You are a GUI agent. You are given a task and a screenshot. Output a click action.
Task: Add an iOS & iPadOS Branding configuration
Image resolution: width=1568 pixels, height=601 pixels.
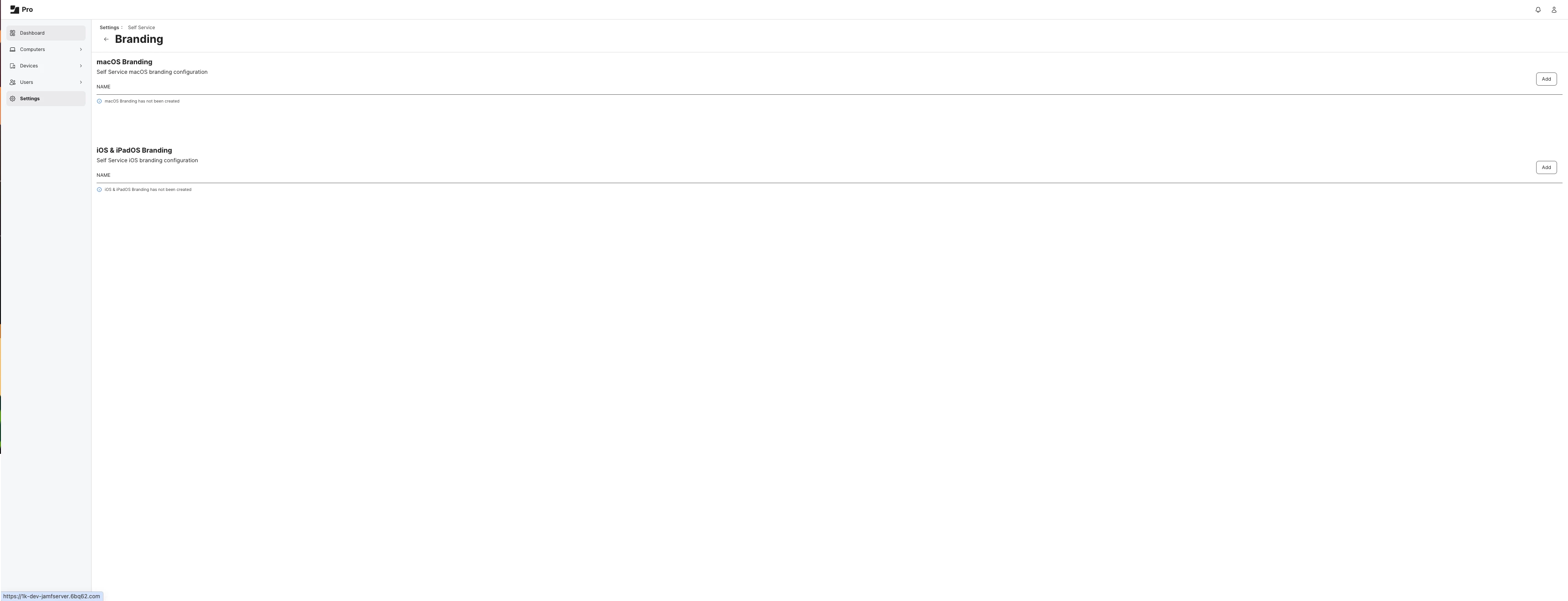1546,168
